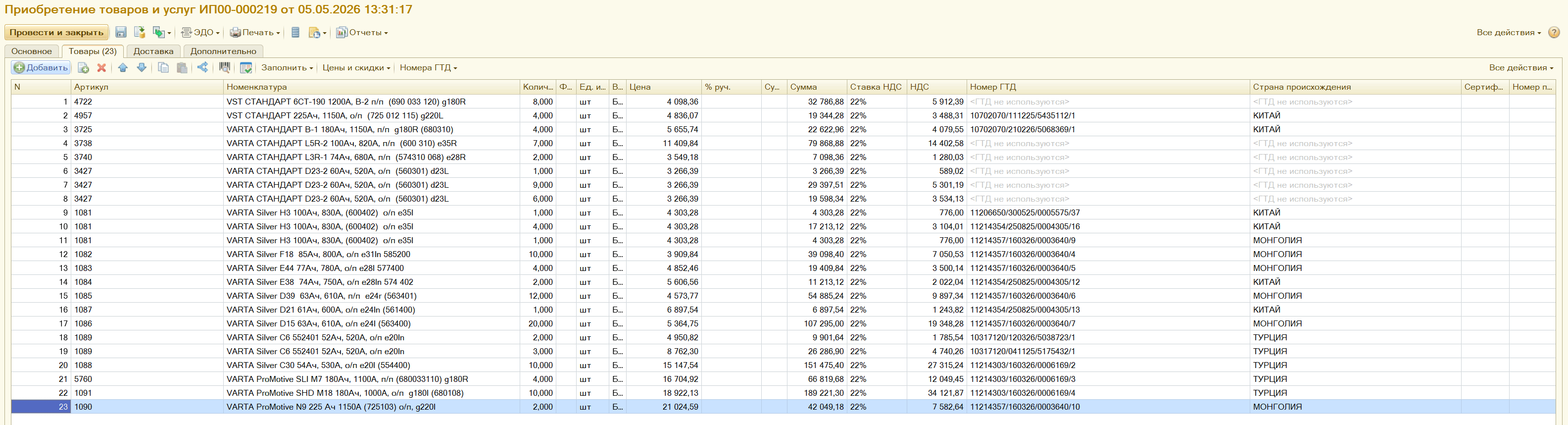Click the post document icon
This screenshot has width=1568, height=425.
[140, 32]
